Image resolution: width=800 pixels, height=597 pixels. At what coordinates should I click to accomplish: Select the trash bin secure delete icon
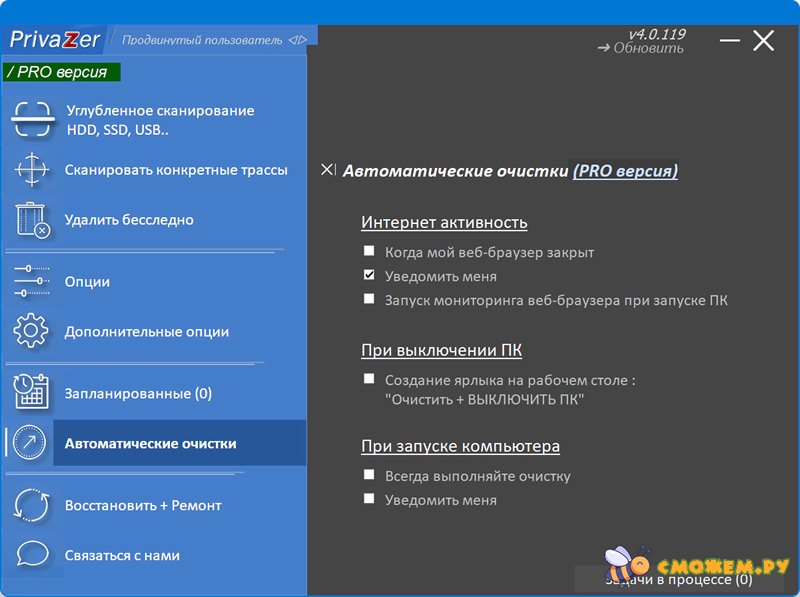point(32,220)
